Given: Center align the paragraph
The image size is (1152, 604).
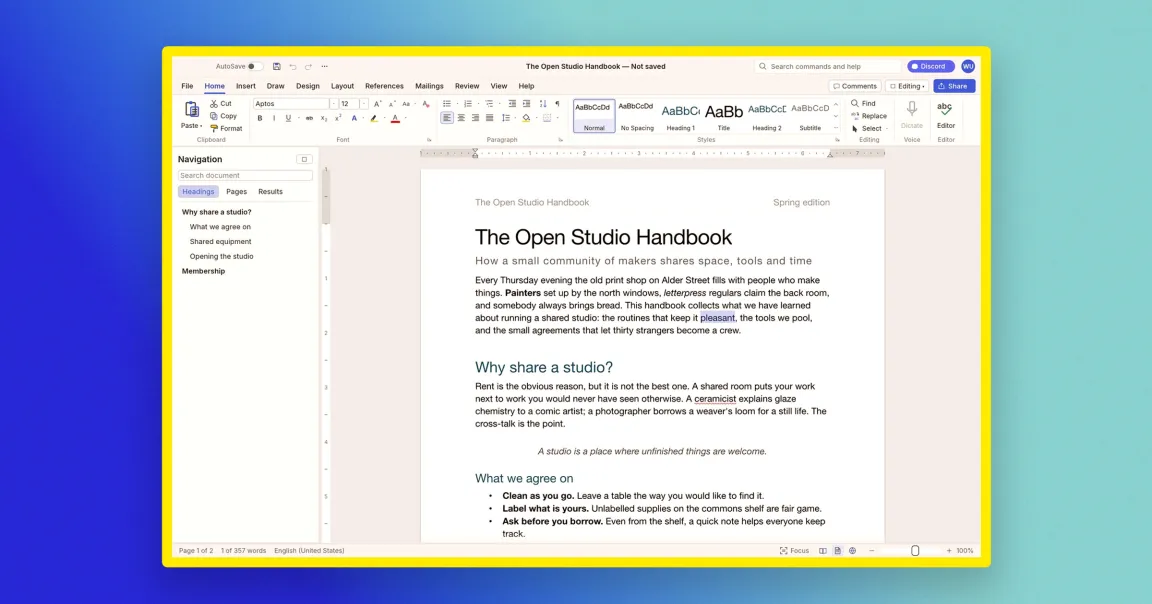Looking at the screenshot, I should pos(461,118).
